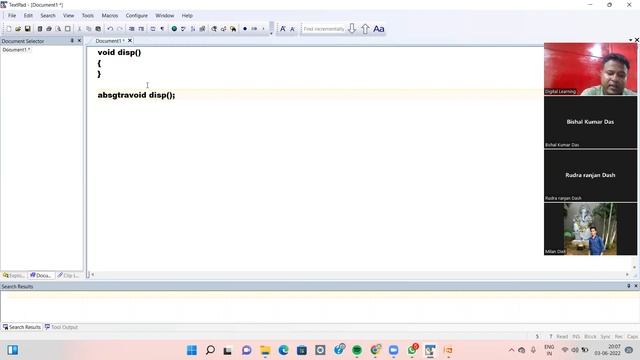Save the document with the floppy icon
The width and height of the screenshot is (640, 360).
[27, 29]
